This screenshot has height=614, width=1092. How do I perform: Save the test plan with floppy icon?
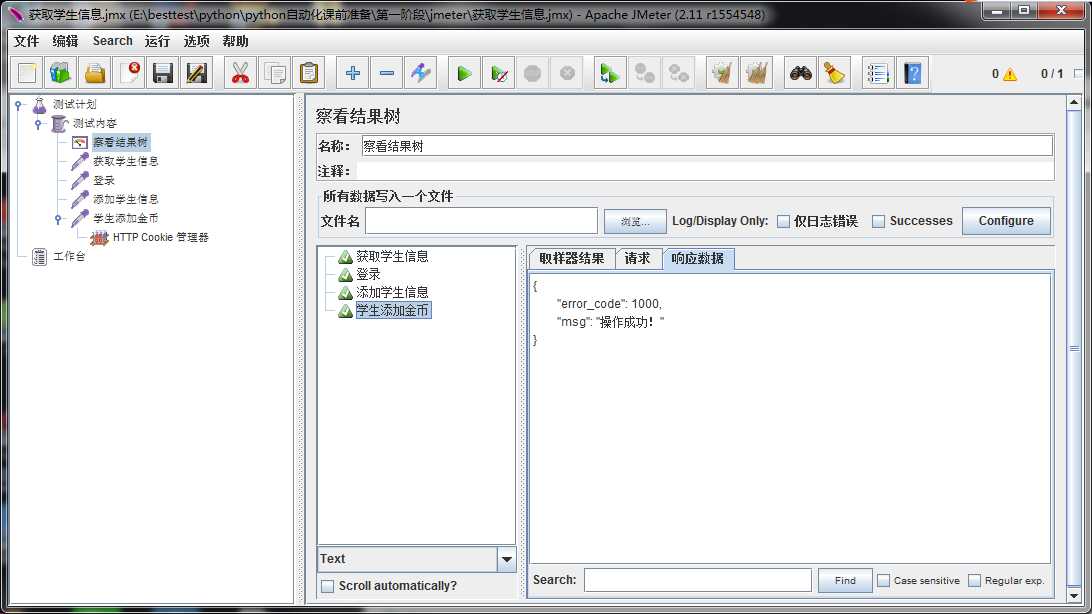coord(163,73)
